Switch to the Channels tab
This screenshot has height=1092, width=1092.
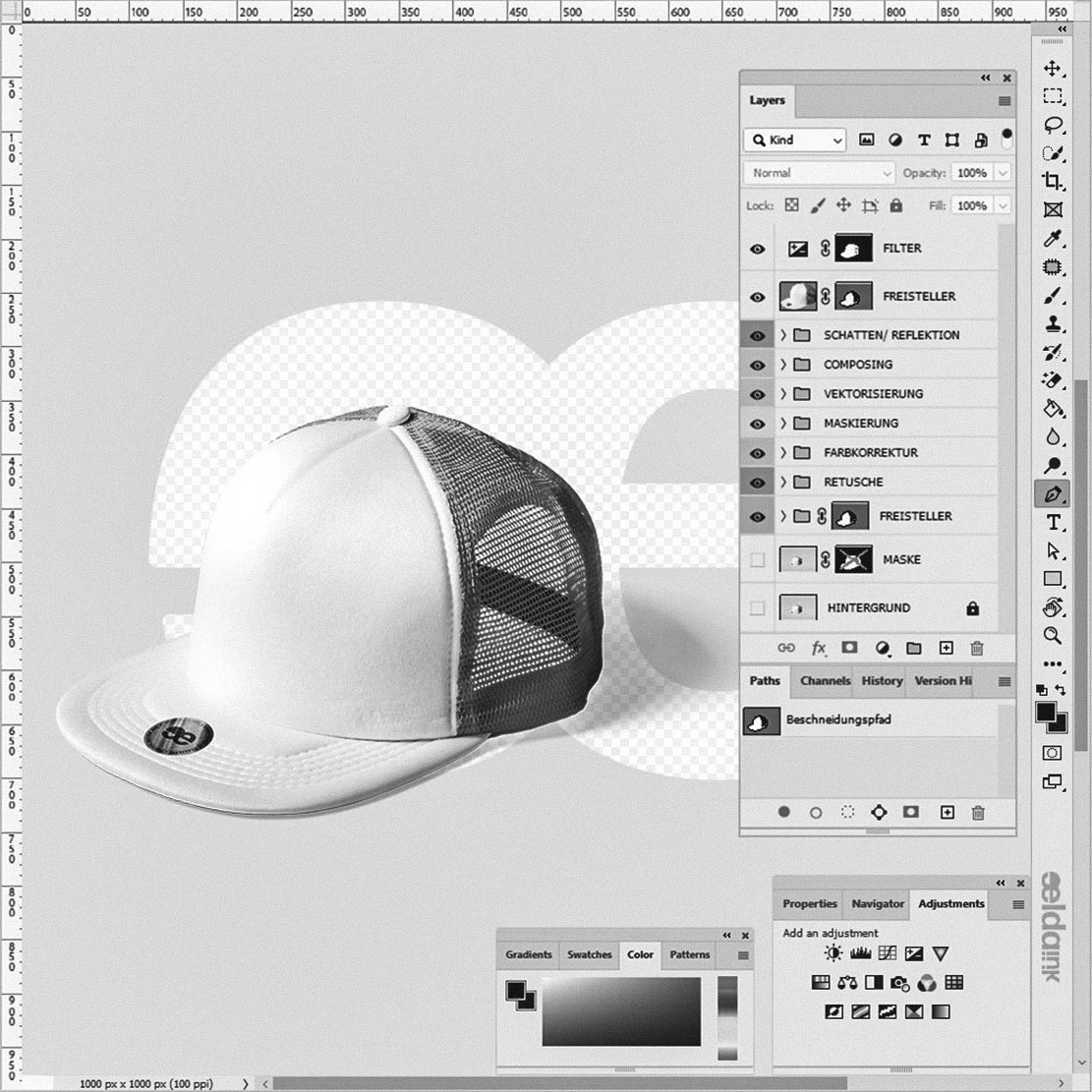click(824, 681)
